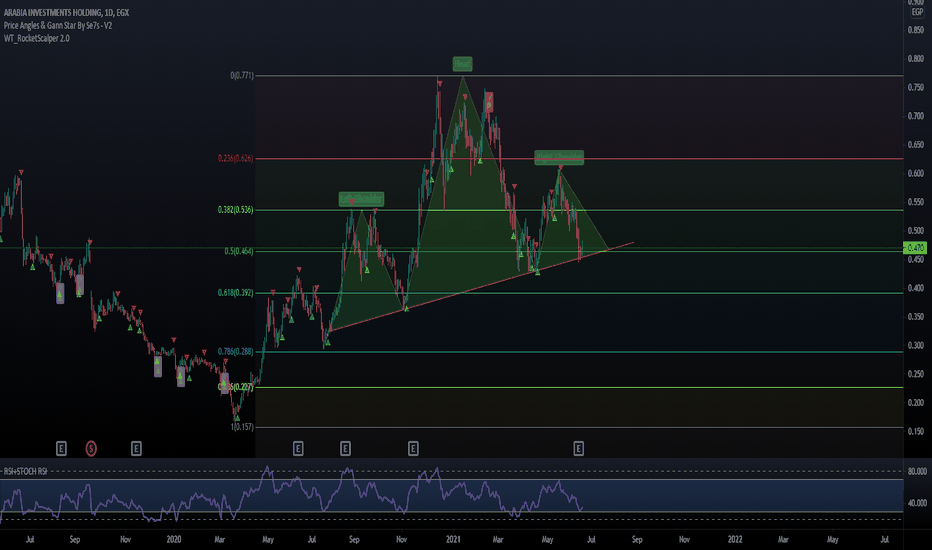Click the '0.150' value on the price axis

916,432
